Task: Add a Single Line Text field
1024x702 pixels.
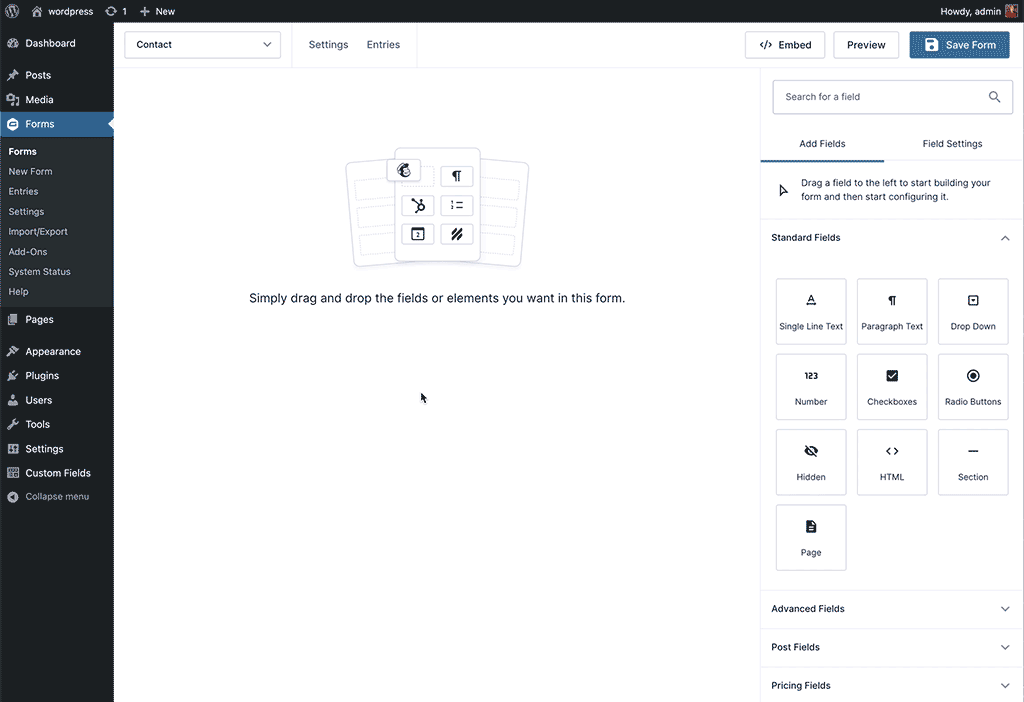Action: (810, 311)
